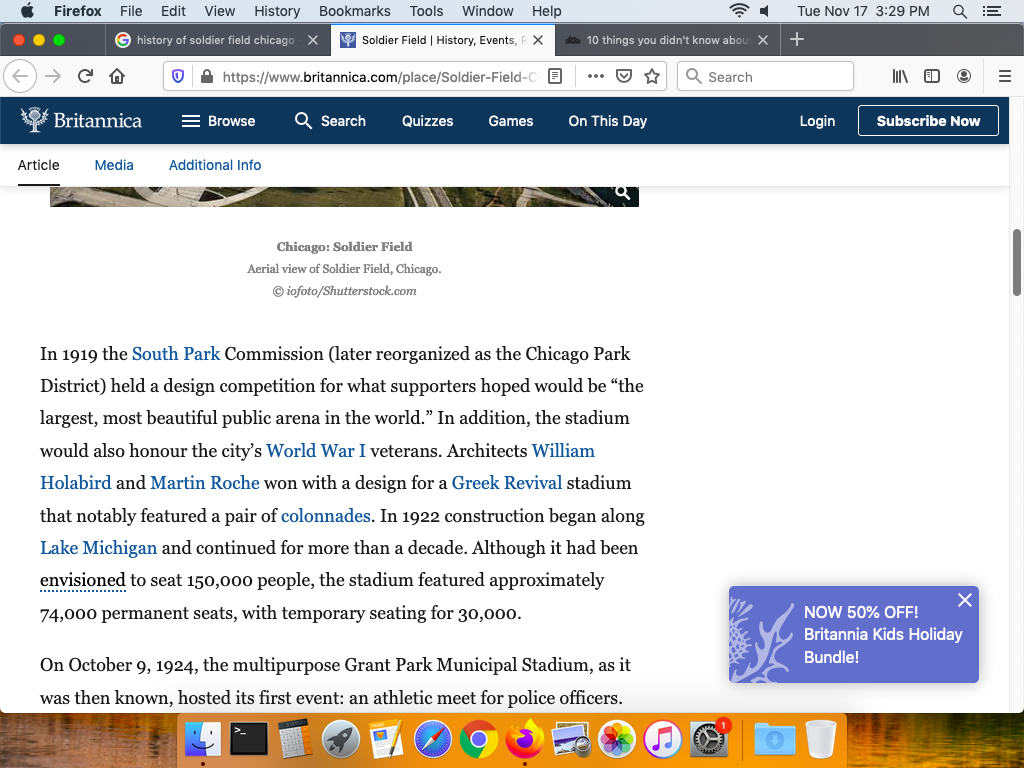1024x768 pixels.
Task: Open a new tab with plus button
Action: (x=797, y=40)
